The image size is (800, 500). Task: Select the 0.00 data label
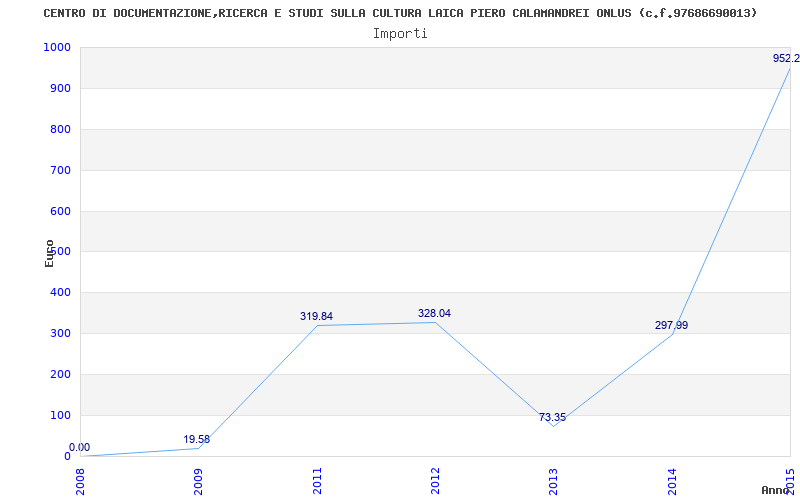point(80,447)
